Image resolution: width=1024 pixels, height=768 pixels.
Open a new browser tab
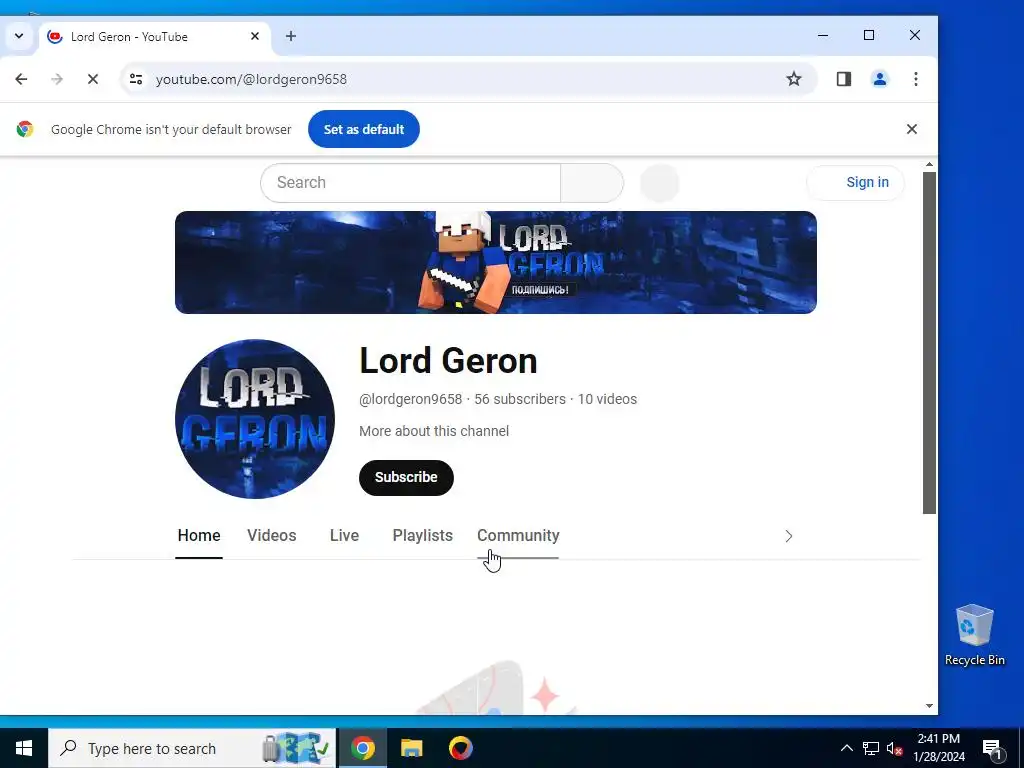click(x=291, y=36)
